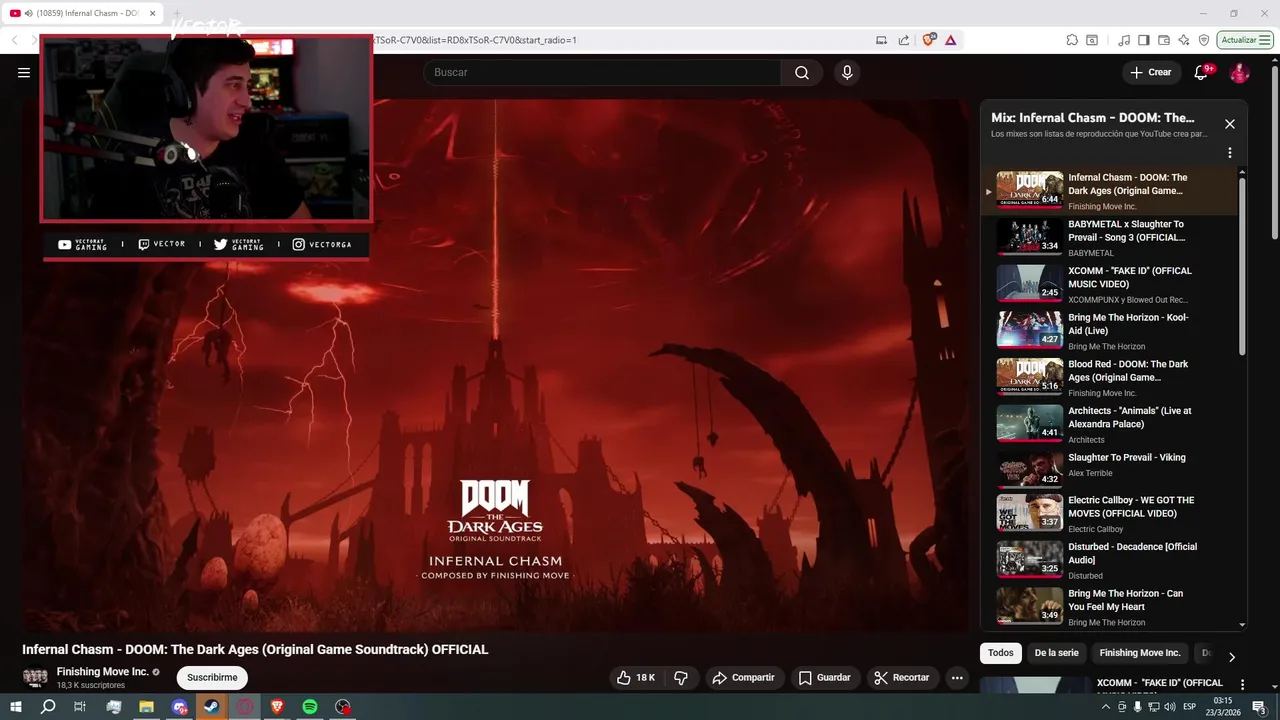
Task: Open more actions ellipsis below the video
Action: [x=957, y=677]
